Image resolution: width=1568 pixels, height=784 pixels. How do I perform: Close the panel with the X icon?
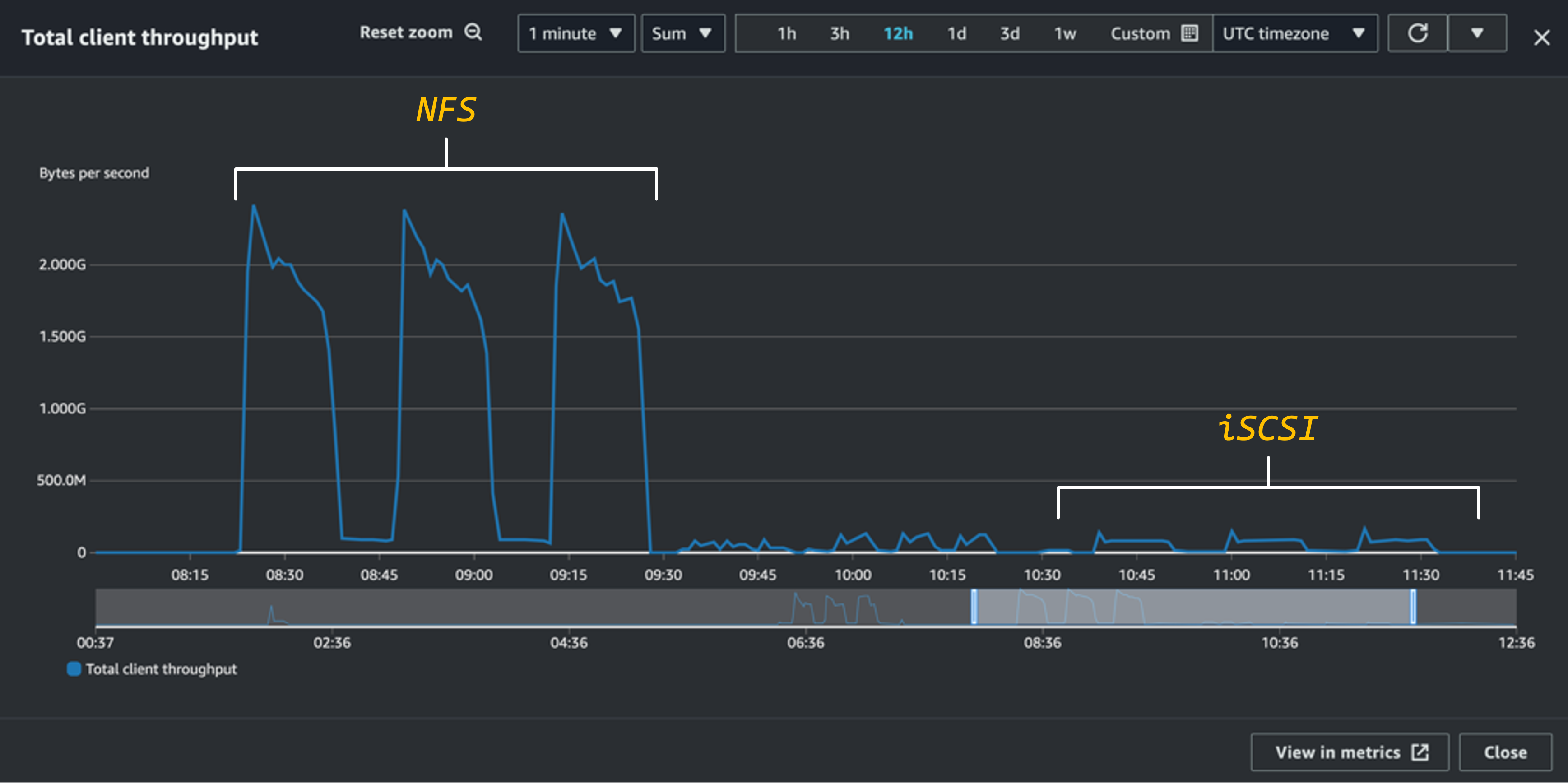[x=1541, y=38]
